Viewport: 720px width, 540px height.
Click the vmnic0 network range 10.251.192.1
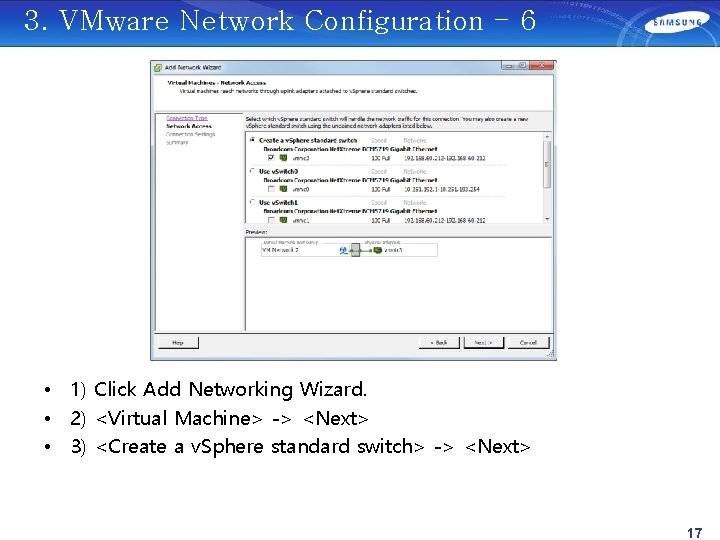point(442,189)
